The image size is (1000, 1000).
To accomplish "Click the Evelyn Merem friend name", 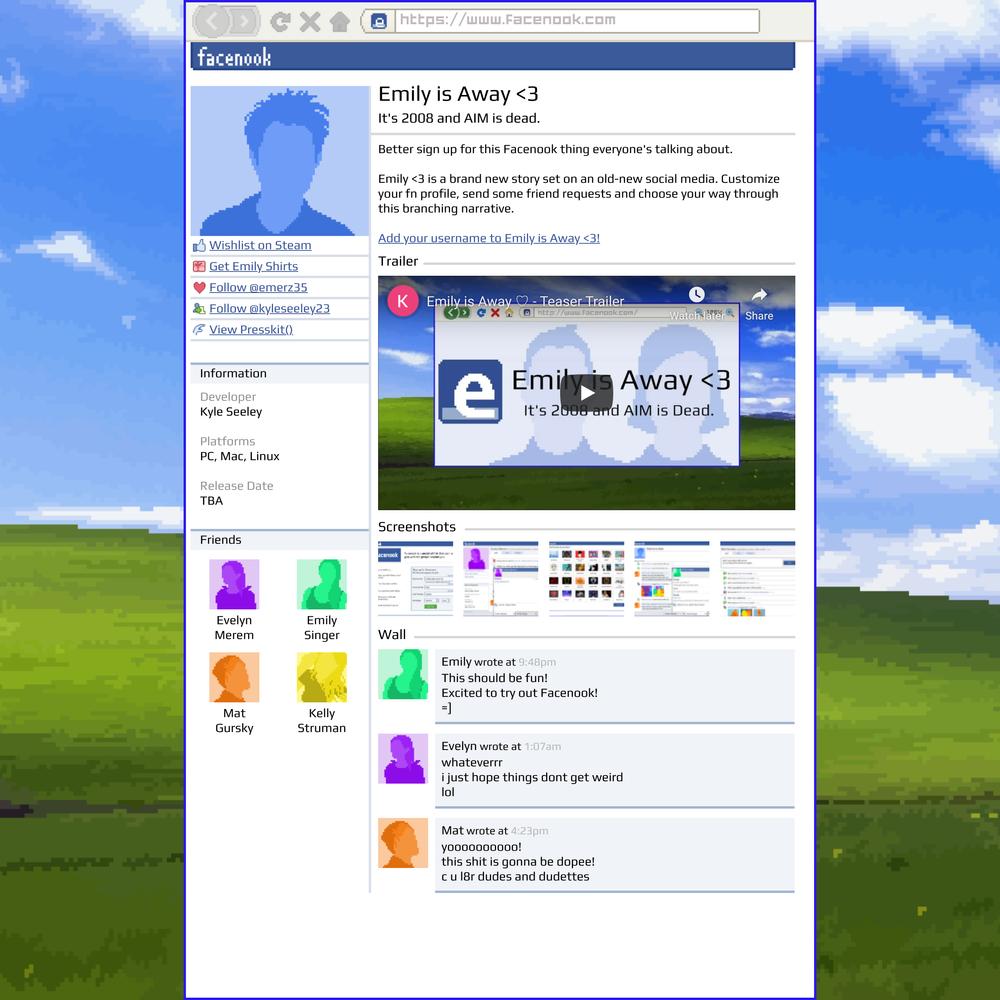I will 234,628.
